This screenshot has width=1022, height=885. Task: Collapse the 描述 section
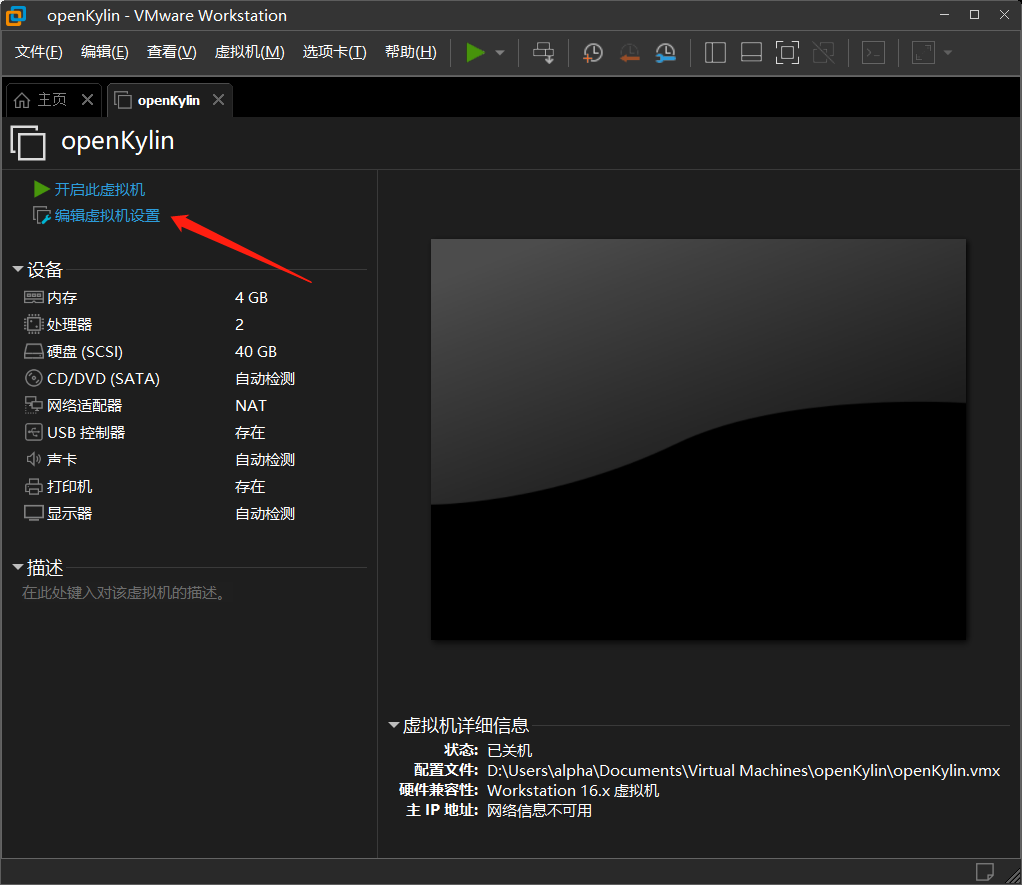pyautogui.click(x=18, y=567)
